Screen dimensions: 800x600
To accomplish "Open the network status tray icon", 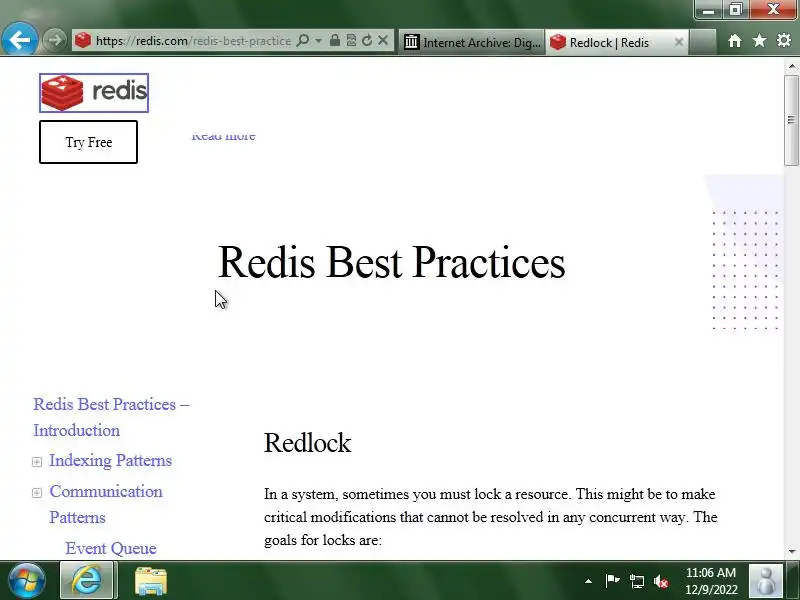I will click(x=636, y=581).
